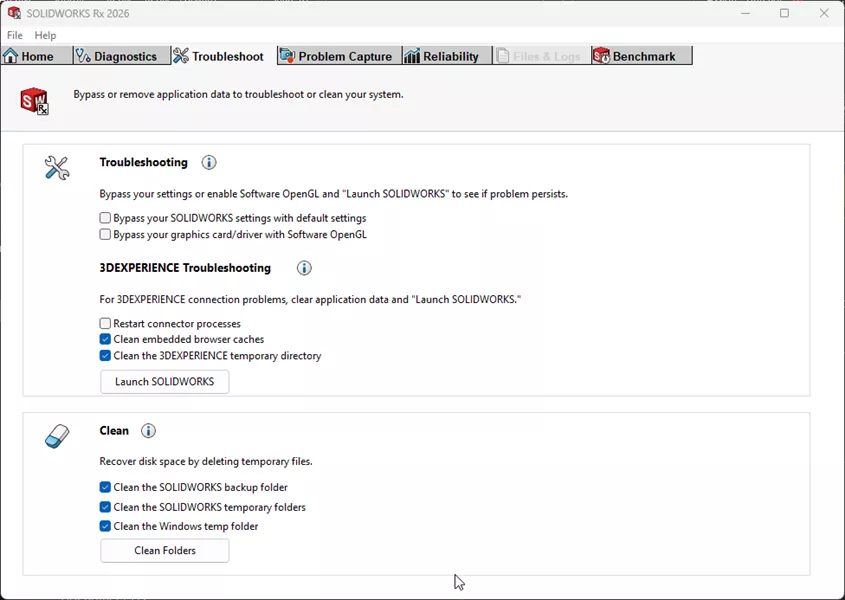
Task: Open the File menu
Action: click(x=15, y=34)
